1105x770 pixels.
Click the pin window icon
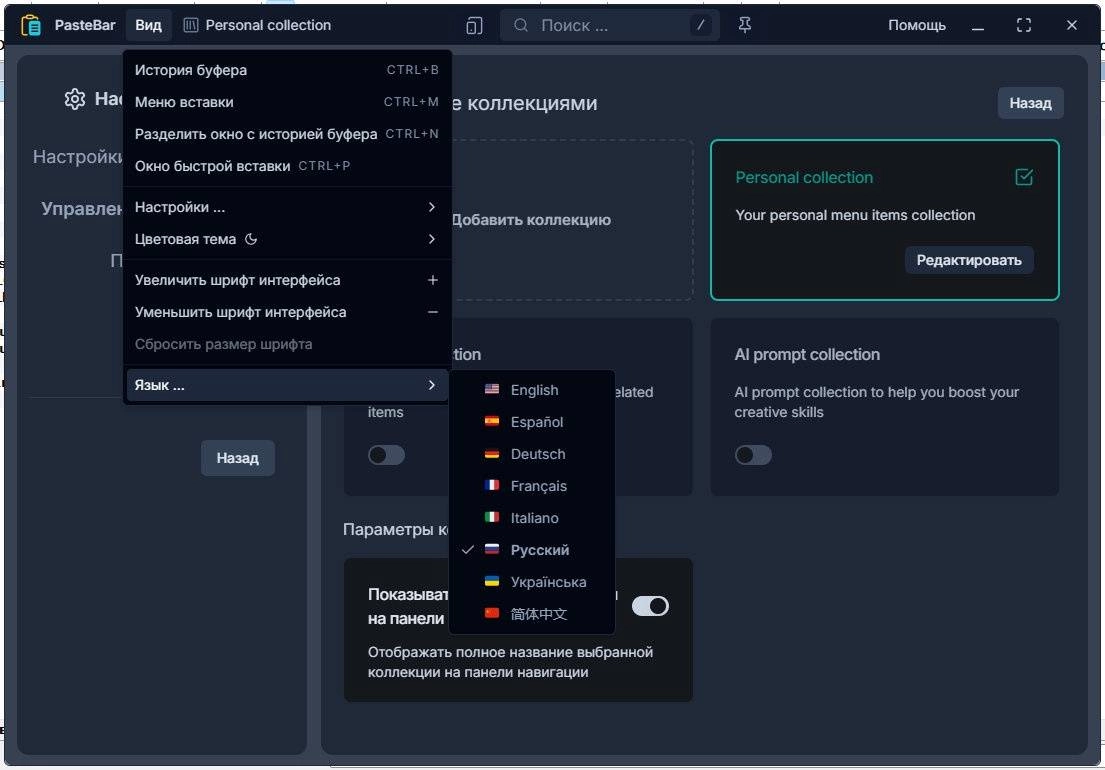point(744,25)
